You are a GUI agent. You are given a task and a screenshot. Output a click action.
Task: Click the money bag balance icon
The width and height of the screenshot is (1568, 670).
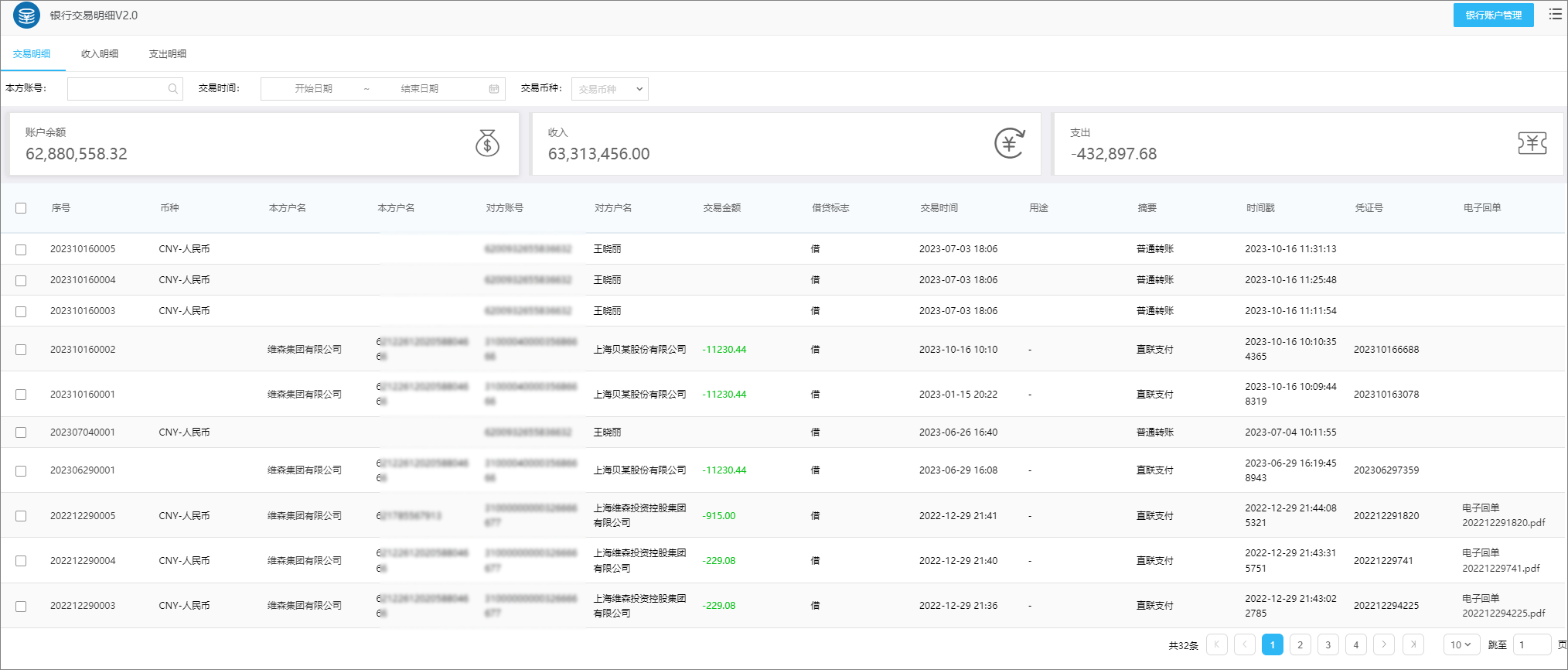487,143
